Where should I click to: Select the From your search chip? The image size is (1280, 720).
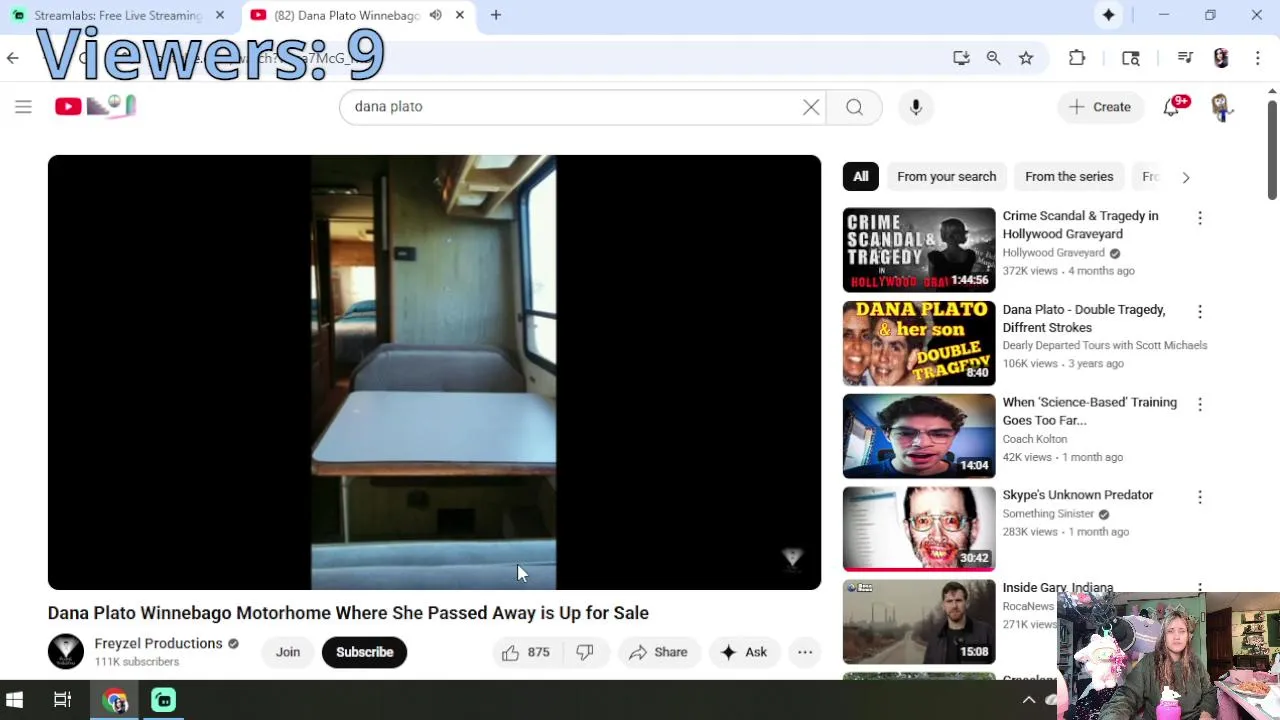(x=947, y=176)
